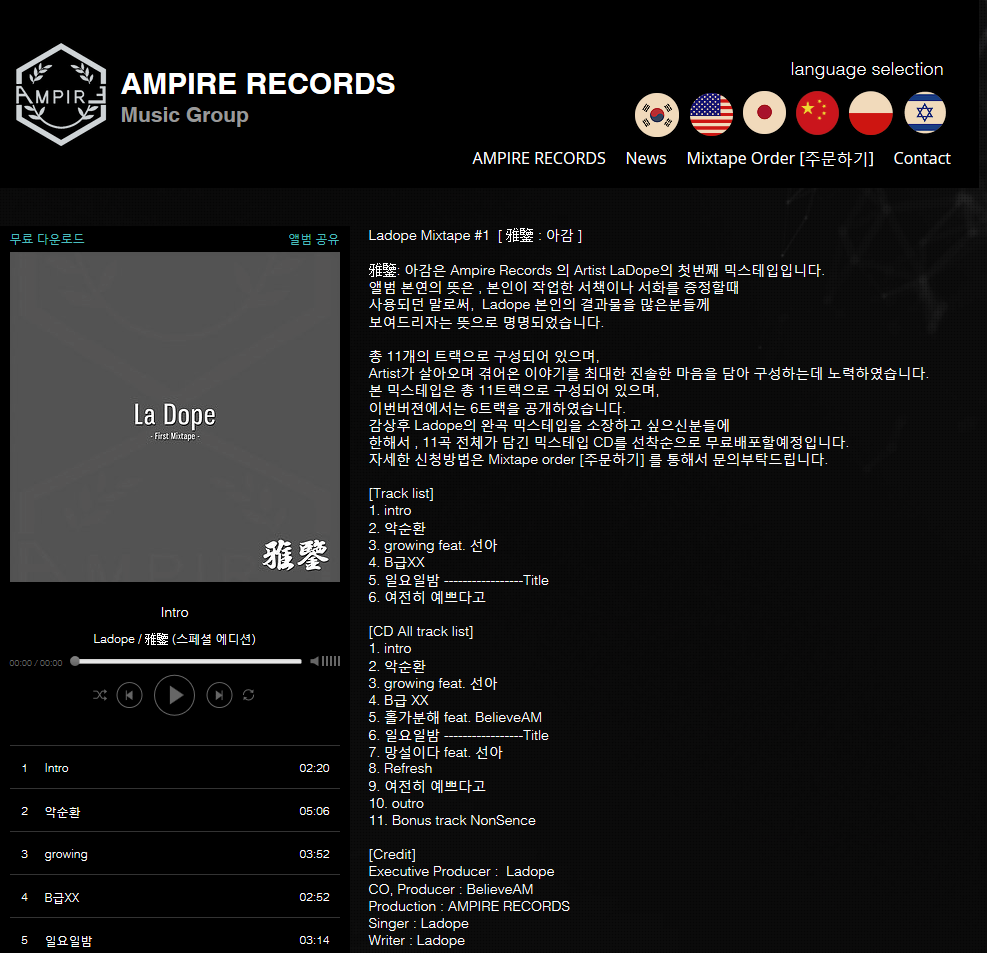Go to the Contact page
Image resolution: width=987 pixels, height=953 pixels.
(921, 158)
